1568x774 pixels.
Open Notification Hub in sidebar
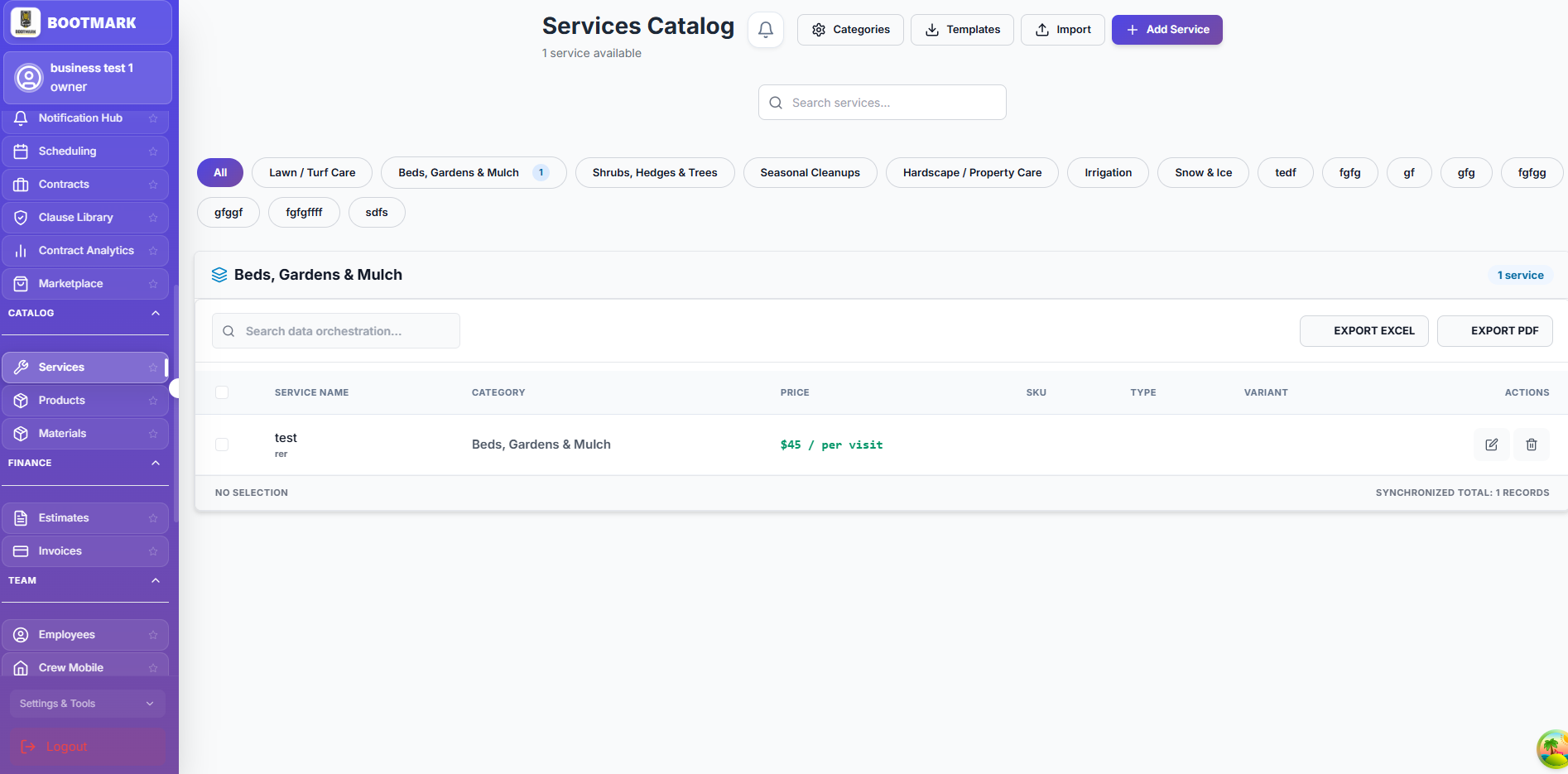point(85,118)
